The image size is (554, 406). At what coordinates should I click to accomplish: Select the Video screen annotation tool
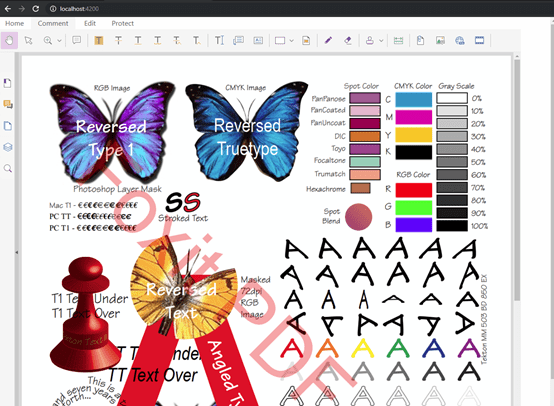pos(479,41)
